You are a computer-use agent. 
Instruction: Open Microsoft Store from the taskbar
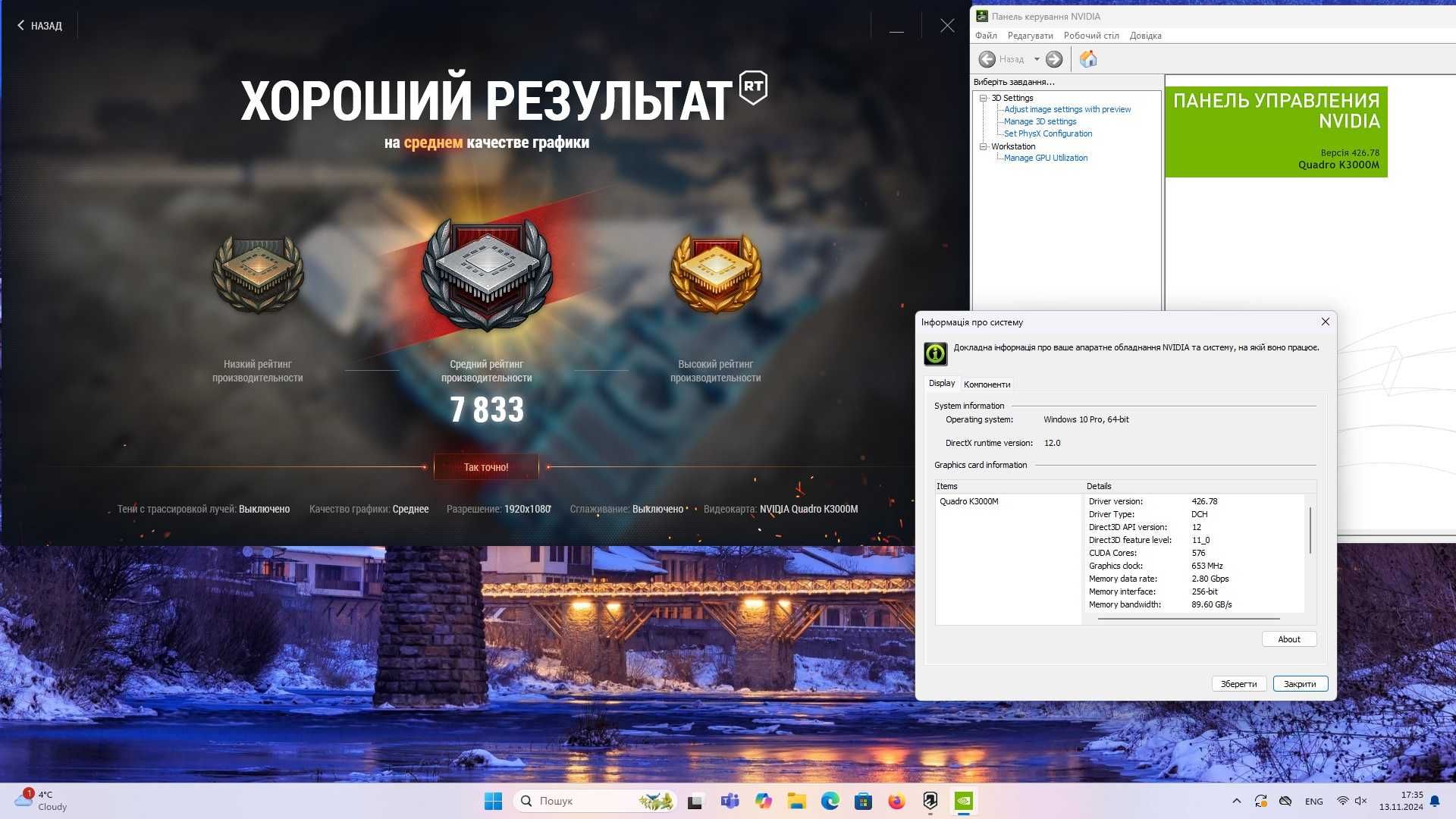point(863,801)
